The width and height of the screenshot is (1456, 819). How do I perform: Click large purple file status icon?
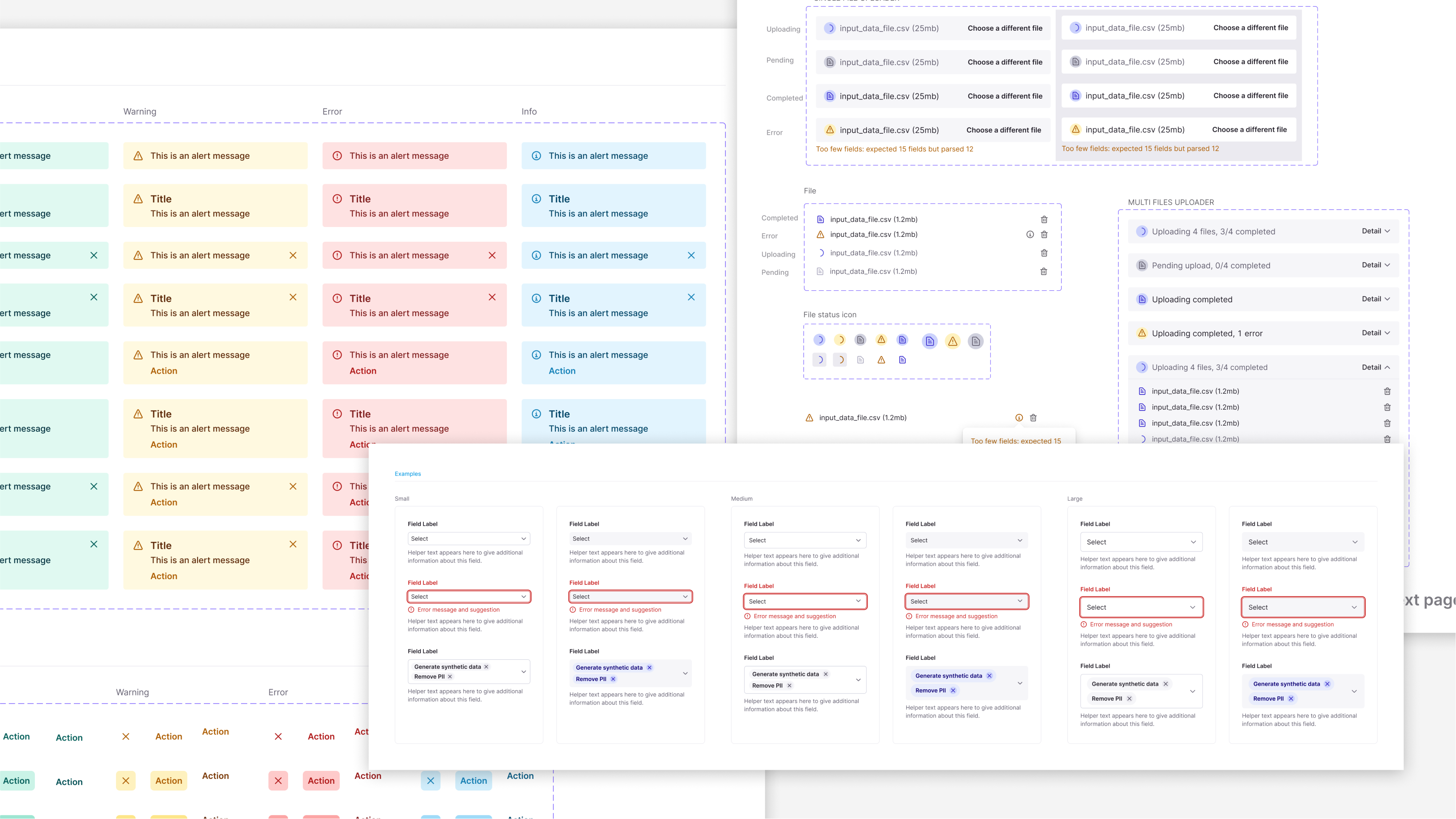930,341
